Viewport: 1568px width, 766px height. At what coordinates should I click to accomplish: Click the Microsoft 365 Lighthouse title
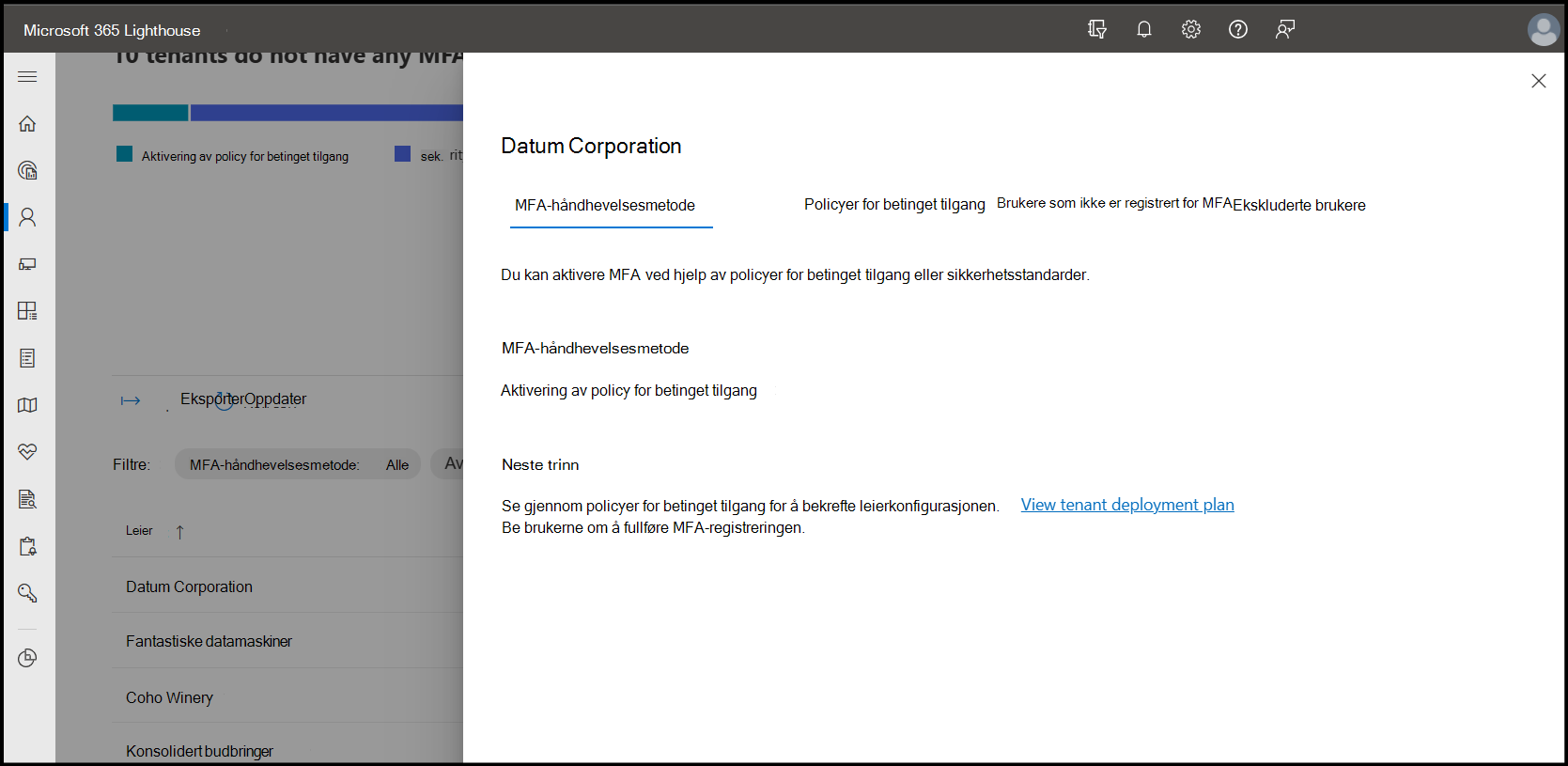pos(112,30)
